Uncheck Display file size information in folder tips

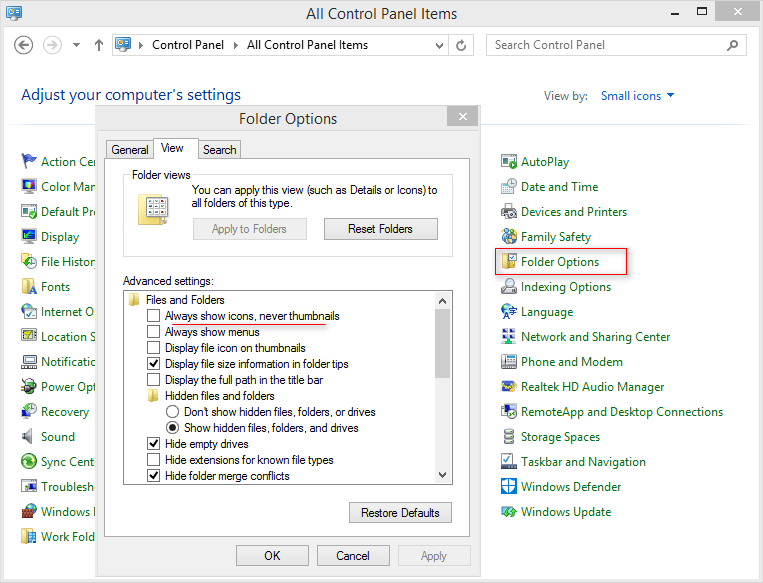pos(153,364)
